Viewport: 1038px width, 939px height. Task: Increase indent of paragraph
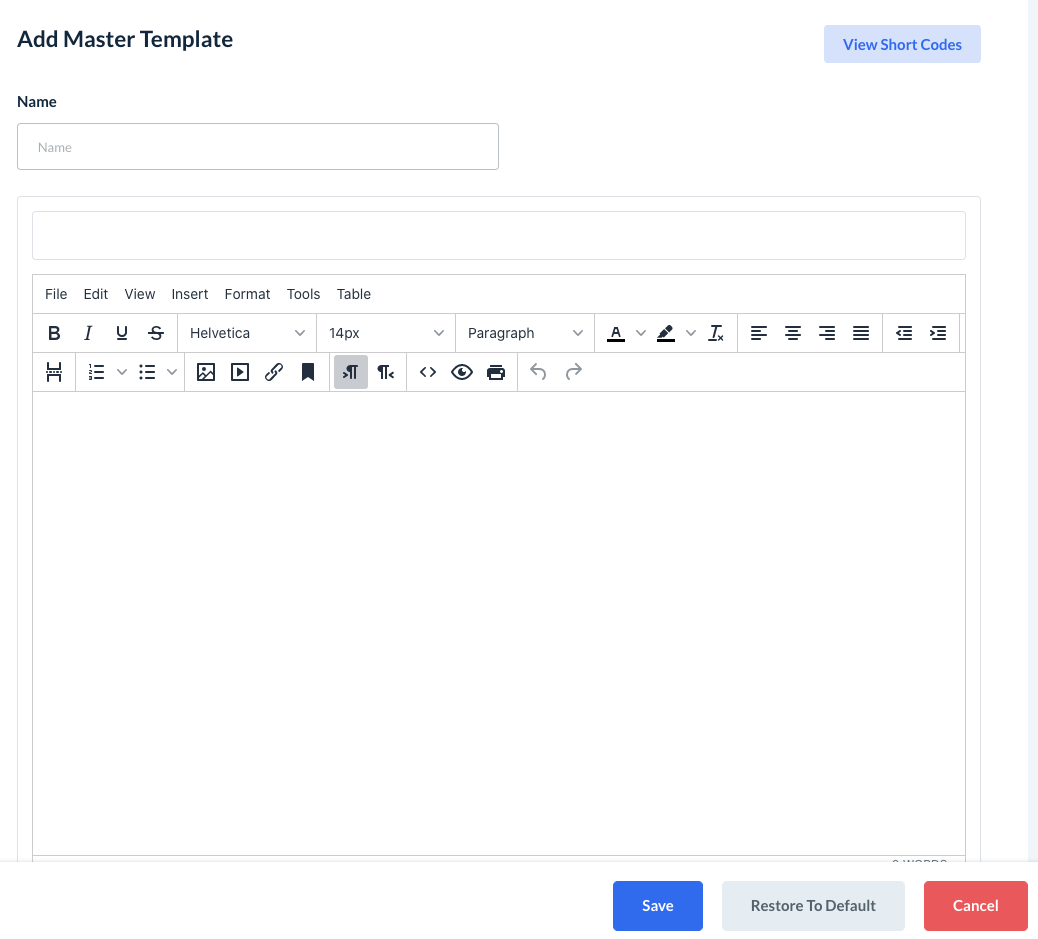(938, 333)
